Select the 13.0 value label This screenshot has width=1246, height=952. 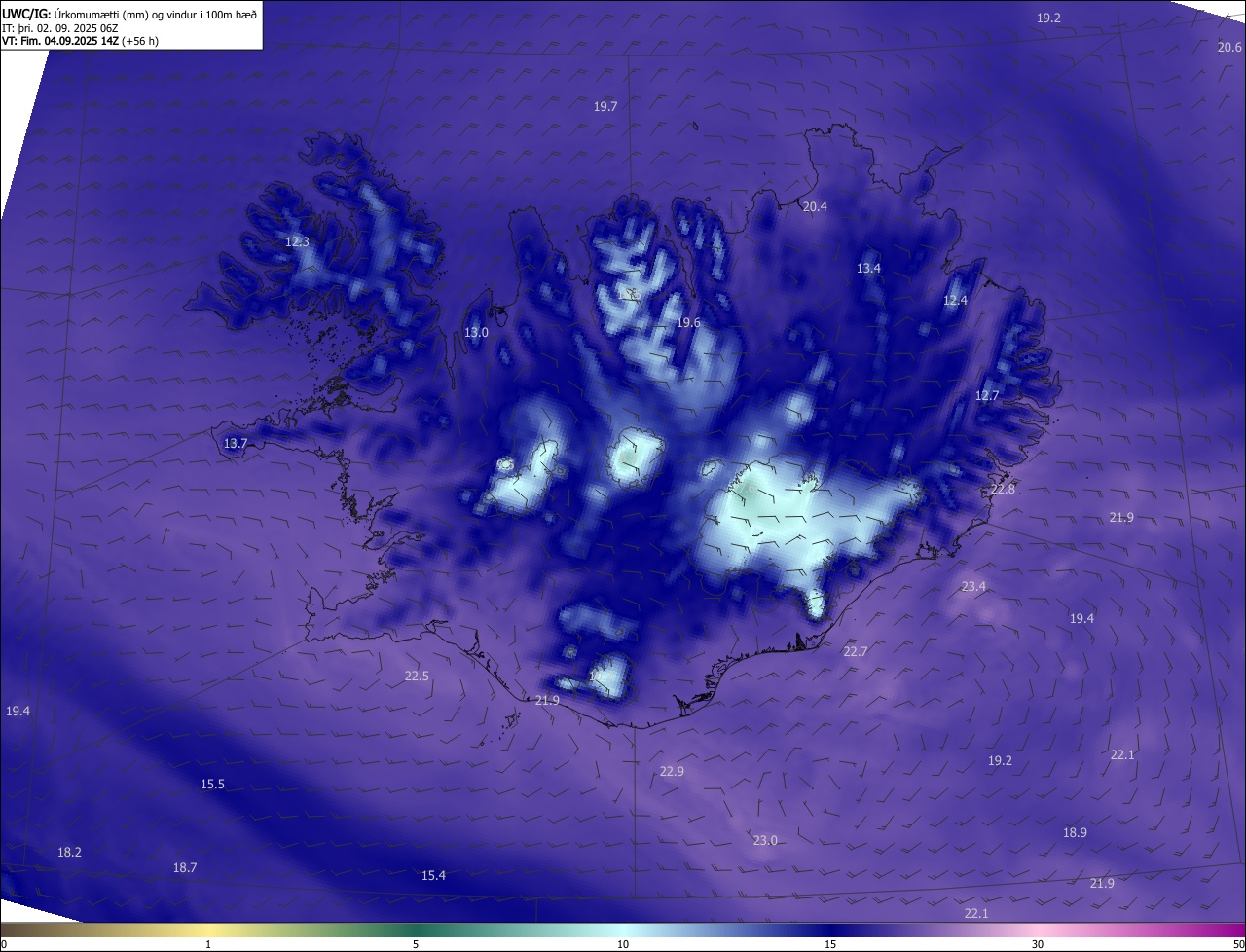pyautogui.click(x=476, y=332)
